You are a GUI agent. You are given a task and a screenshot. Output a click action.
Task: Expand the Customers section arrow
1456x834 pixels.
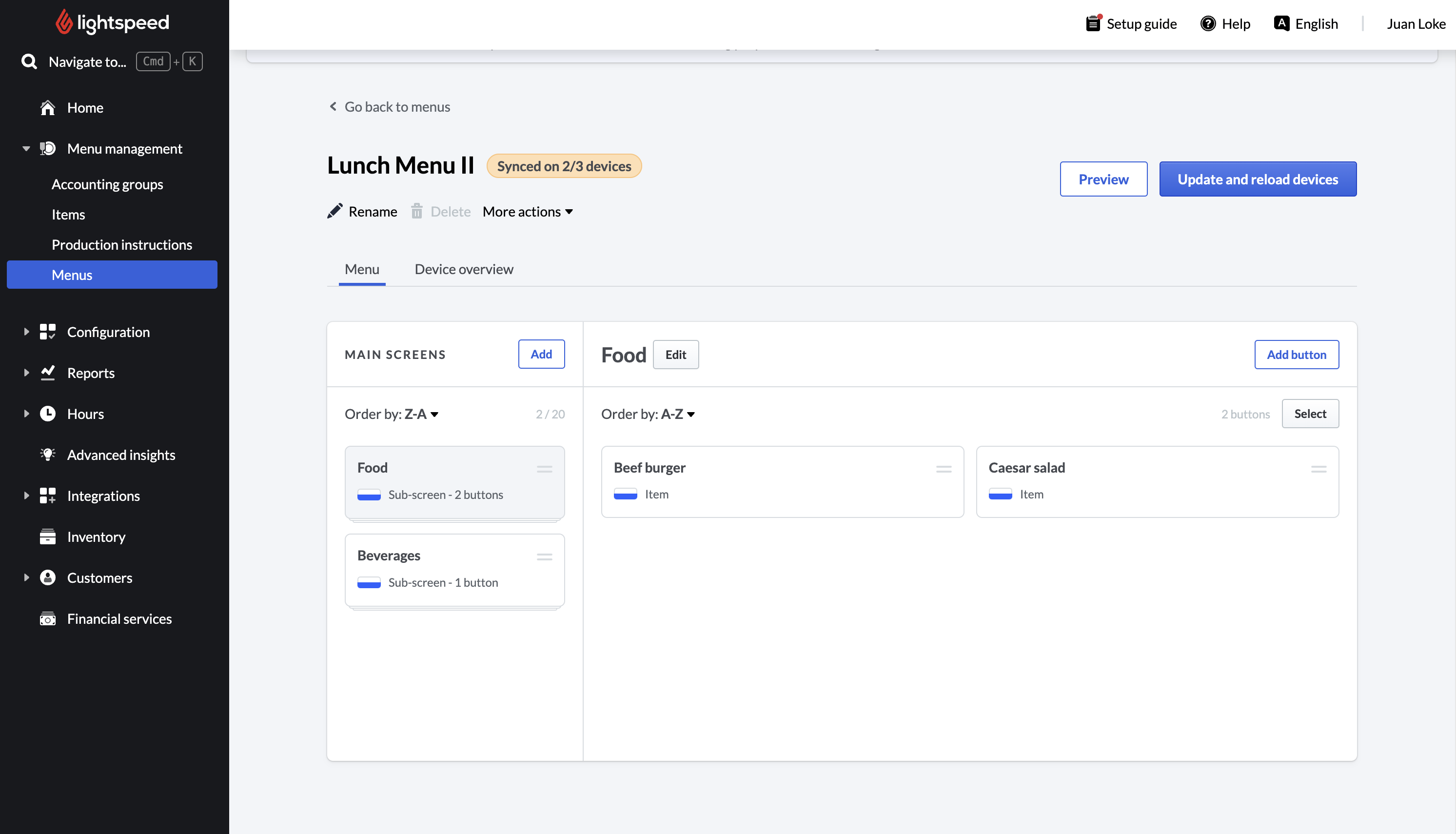click(x=26, y=577)
